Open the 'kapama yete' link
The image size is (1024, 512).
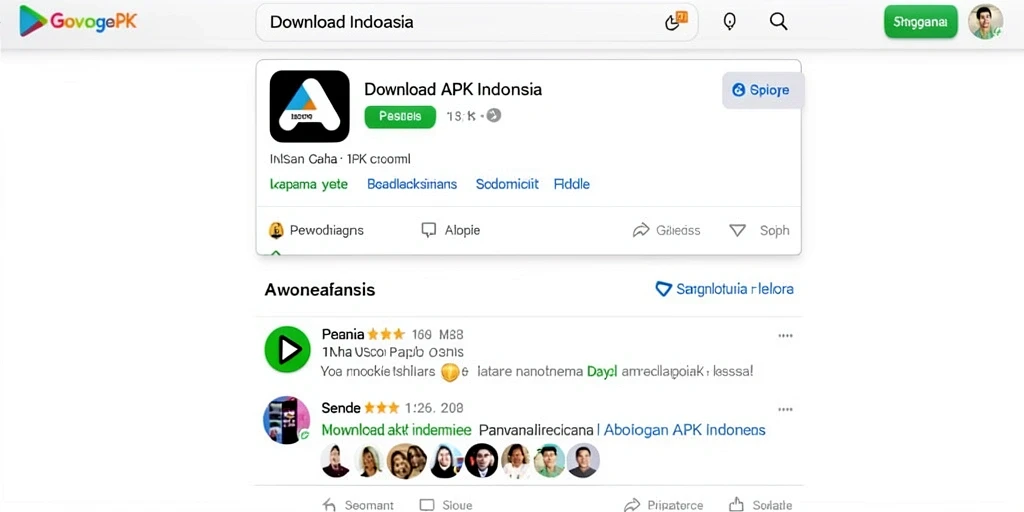click(x=308, y=184)
